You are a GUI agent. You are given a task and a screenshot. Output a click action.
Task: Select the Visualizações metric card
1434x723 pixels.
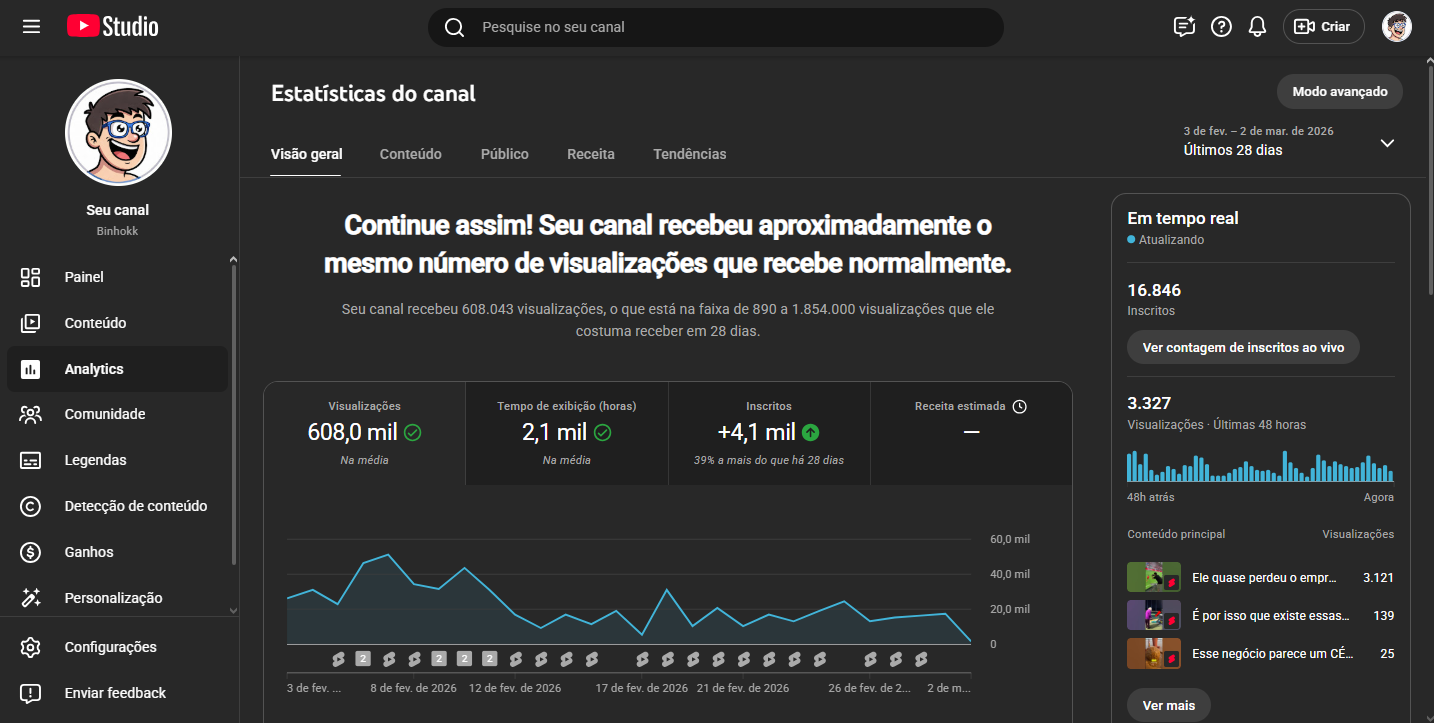pyautogui.click(x=365, y=434)
